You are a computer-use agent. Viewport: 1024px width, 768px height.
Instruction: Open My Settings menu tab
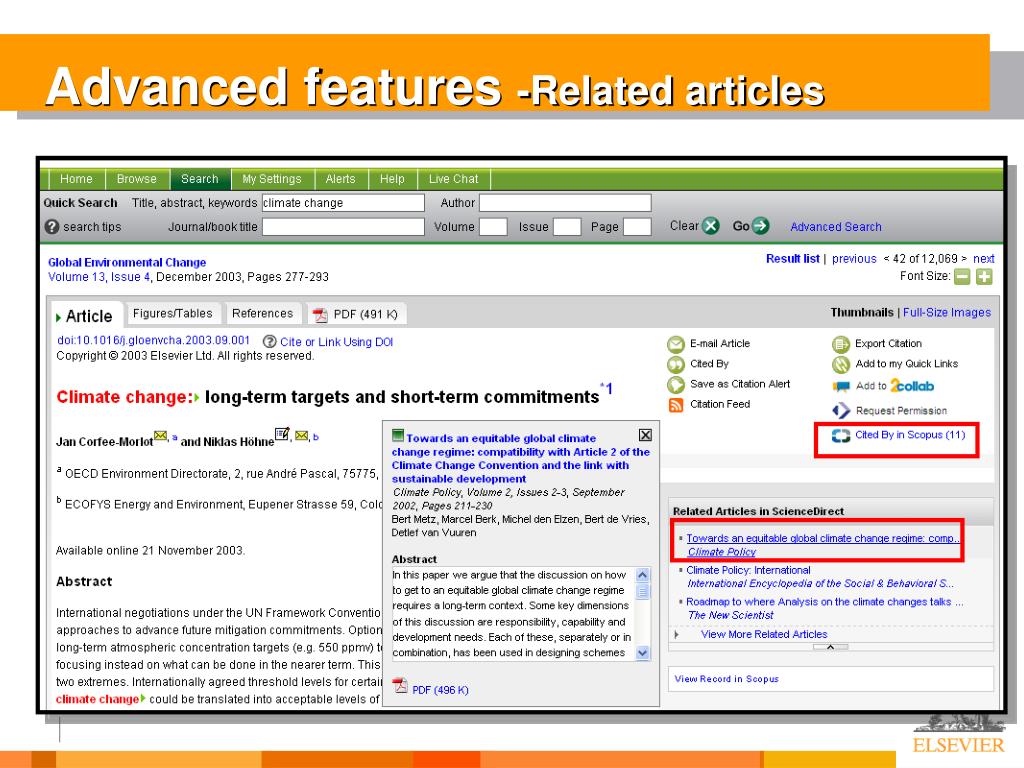(272, 179)
